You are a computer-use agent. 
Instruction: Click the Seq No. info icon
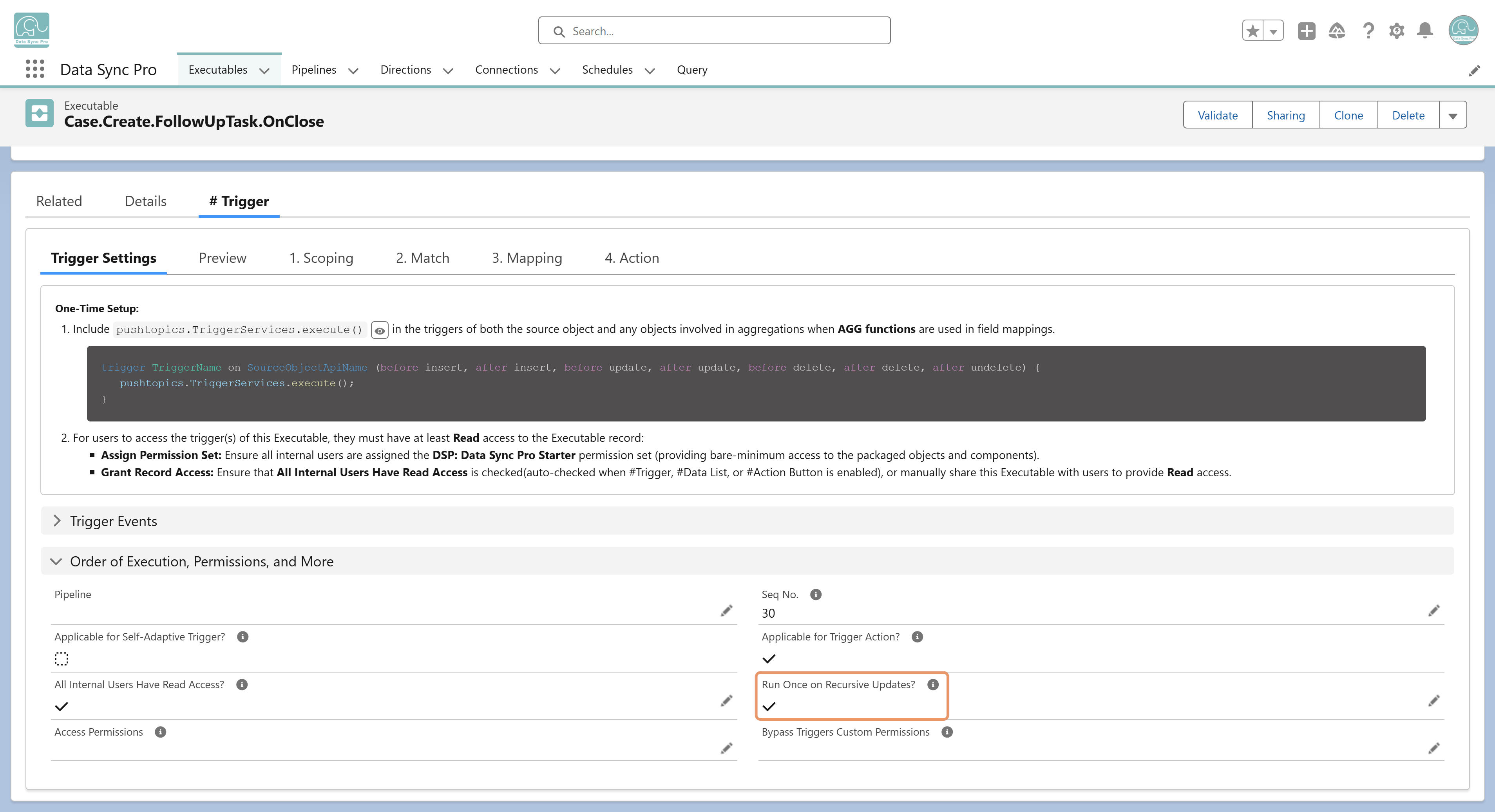click(x=815, y=594)
